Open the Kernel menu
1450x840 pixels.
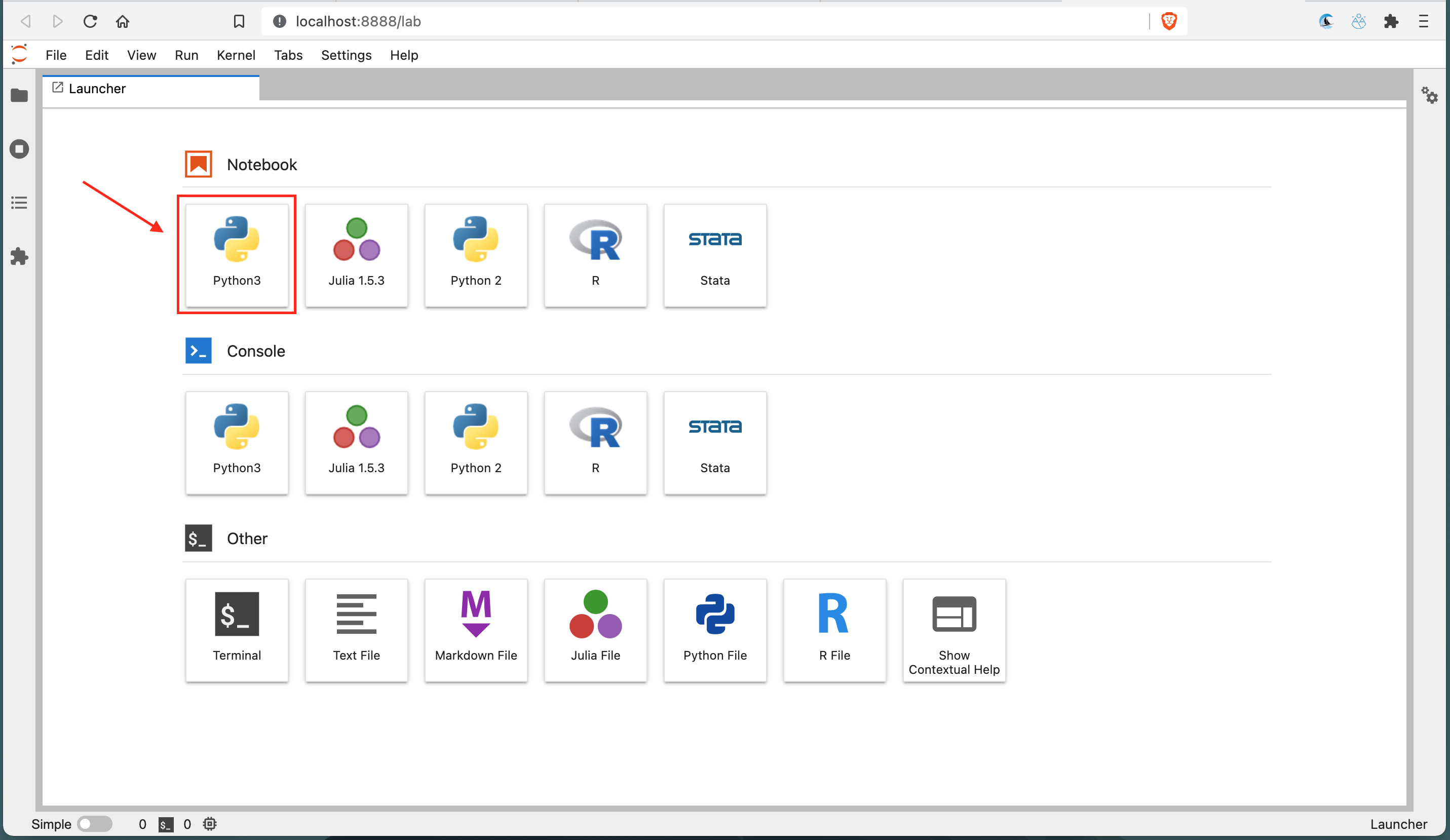236,55
